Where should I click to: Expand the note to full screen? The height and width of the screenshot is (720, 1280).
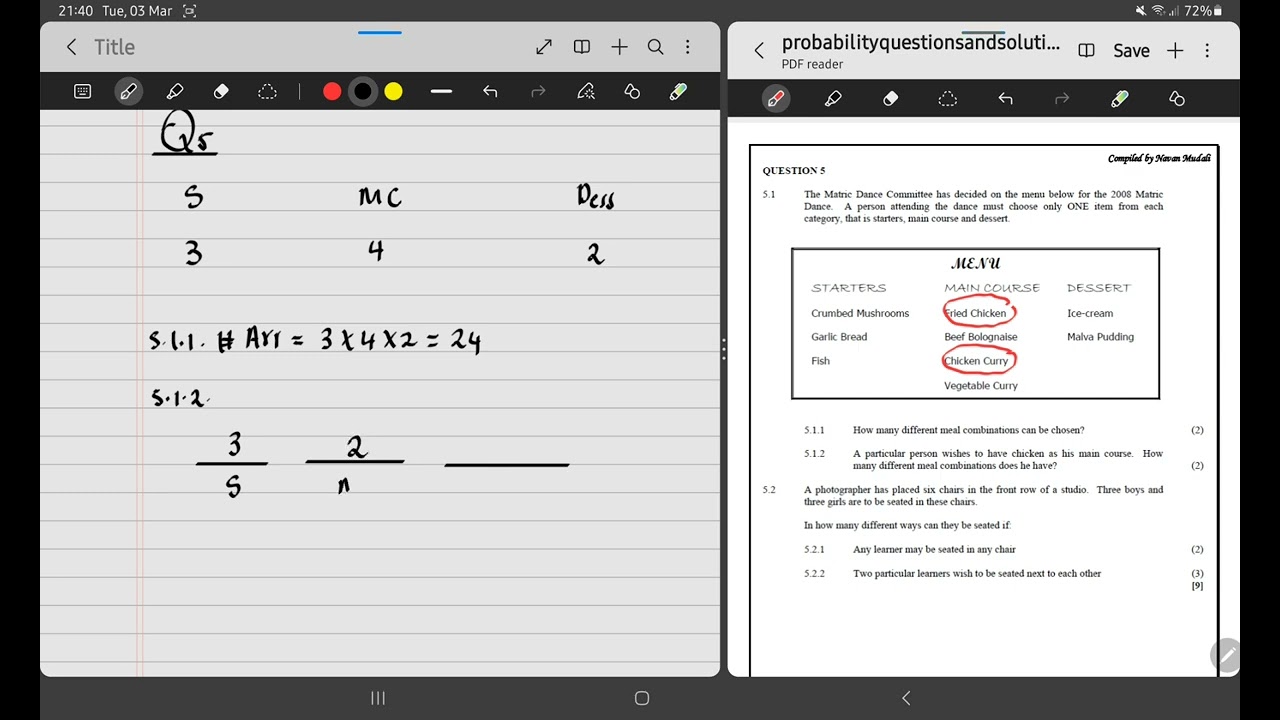pyautogui.click(x=544, y=47)
